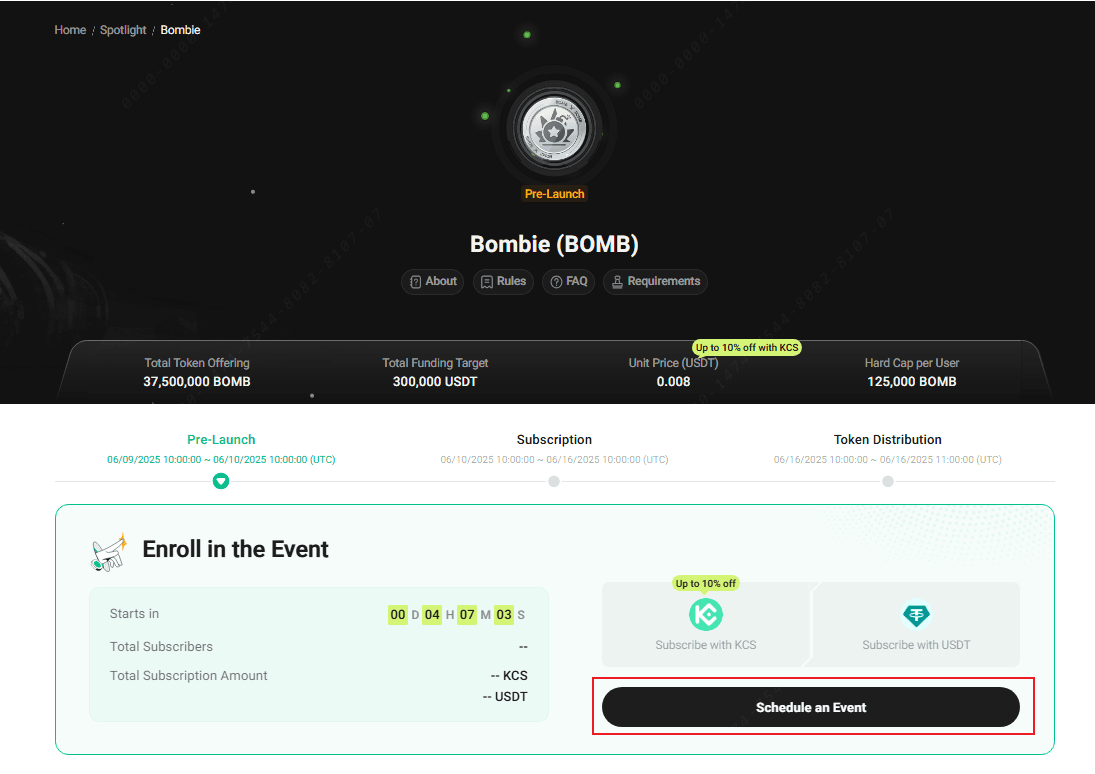This screenshot has height=774, width=1095.
Task: Click the countdown minutes value 07
Action: click(467, 615)
